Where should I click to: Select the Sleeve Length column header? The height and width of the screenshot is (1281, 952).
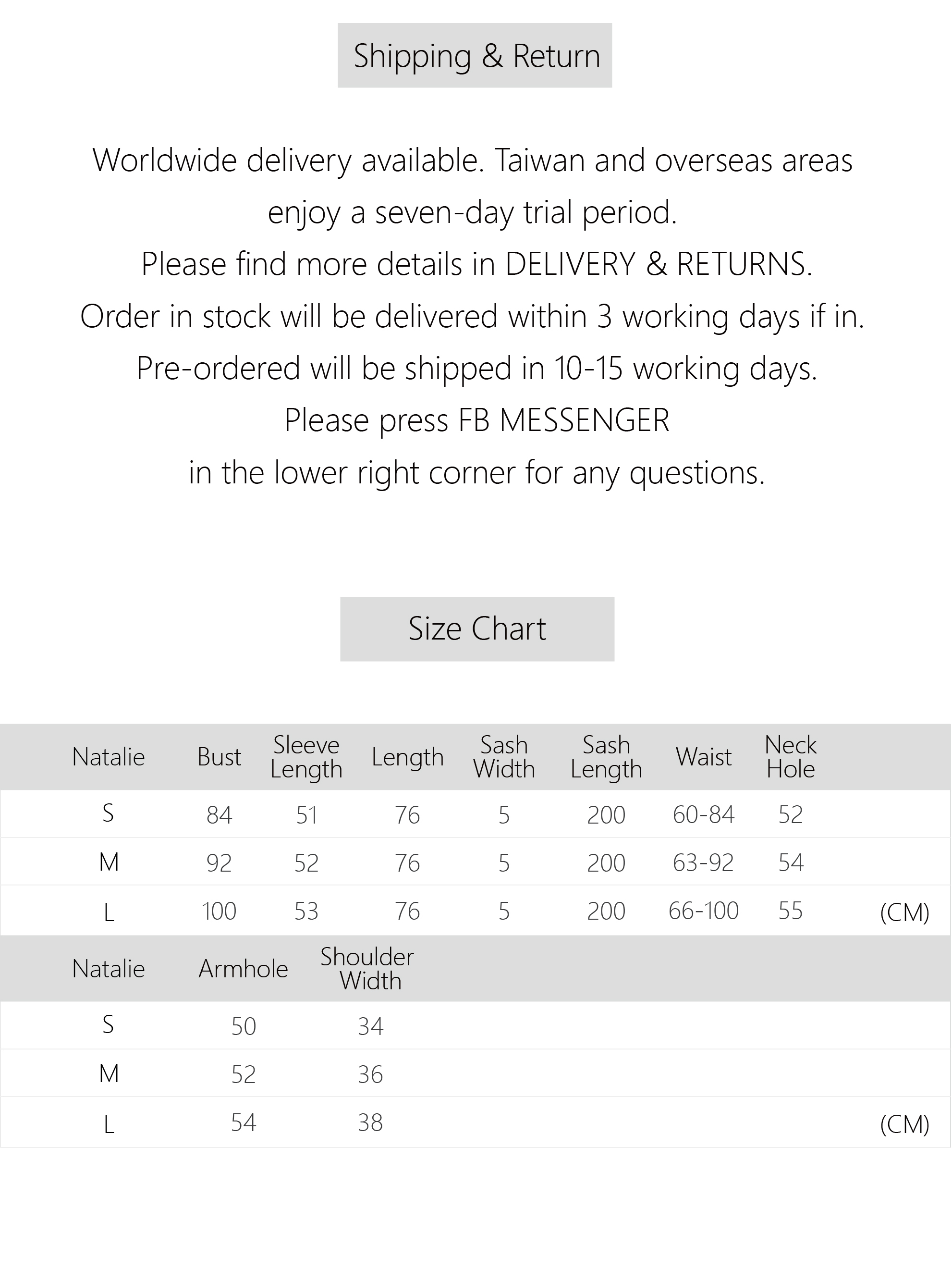click(x=306, y=757)
